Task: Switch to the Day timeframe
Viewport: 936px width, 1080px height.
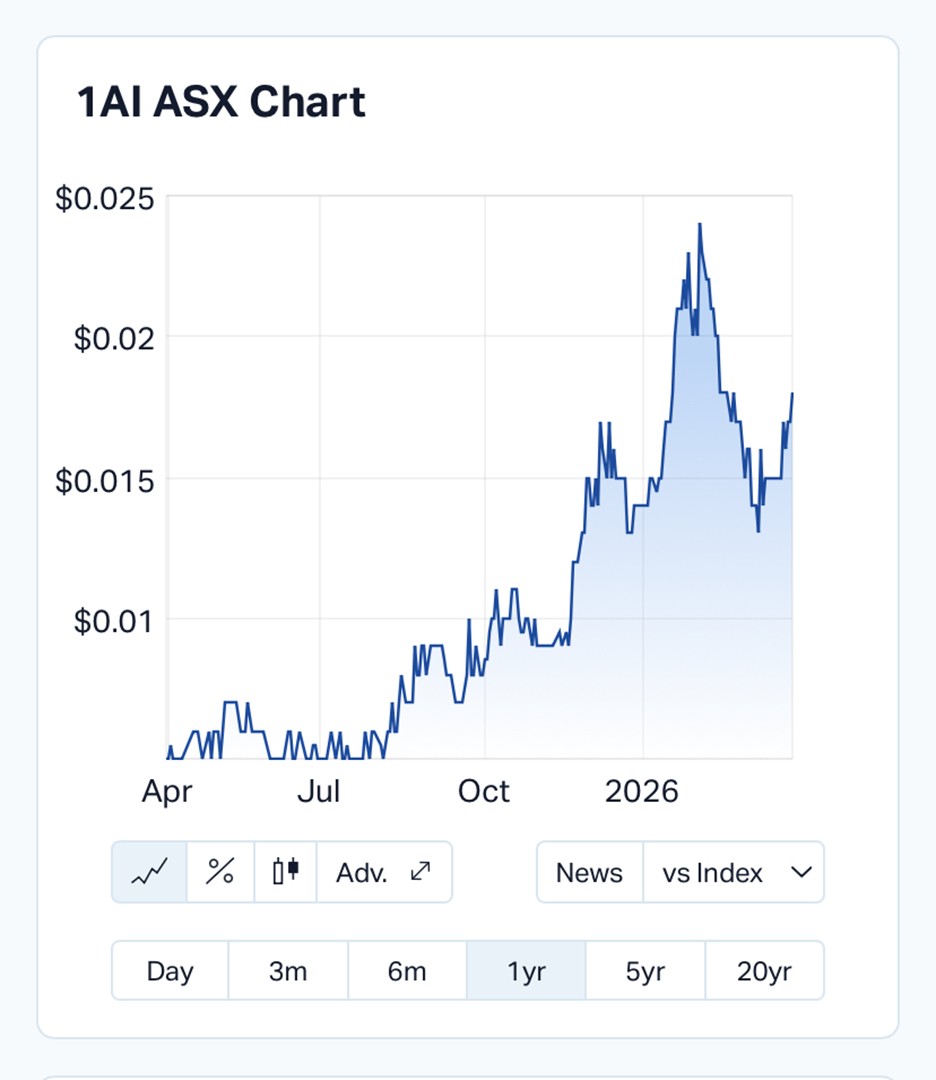Action: coord(170,971)
